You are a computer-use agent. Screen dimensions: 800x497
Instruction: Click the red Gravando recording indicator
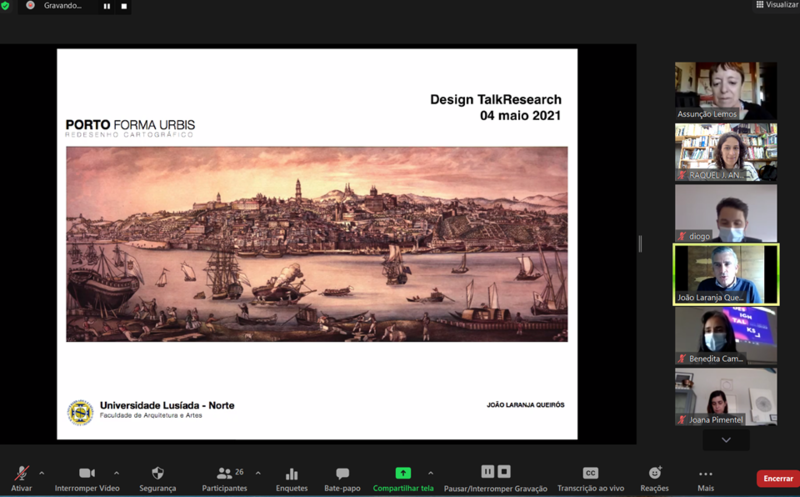click(31, 5)
